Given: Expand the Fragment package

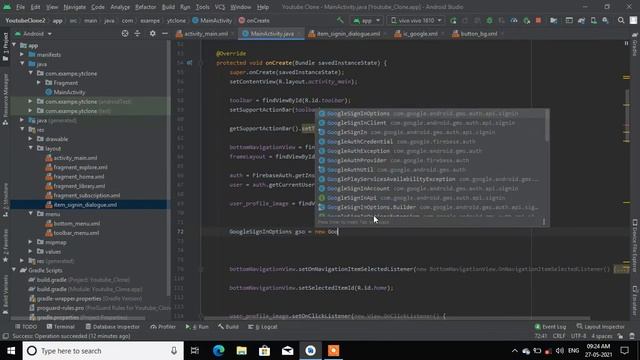Looking at the screenshot, I should point(39,82).
